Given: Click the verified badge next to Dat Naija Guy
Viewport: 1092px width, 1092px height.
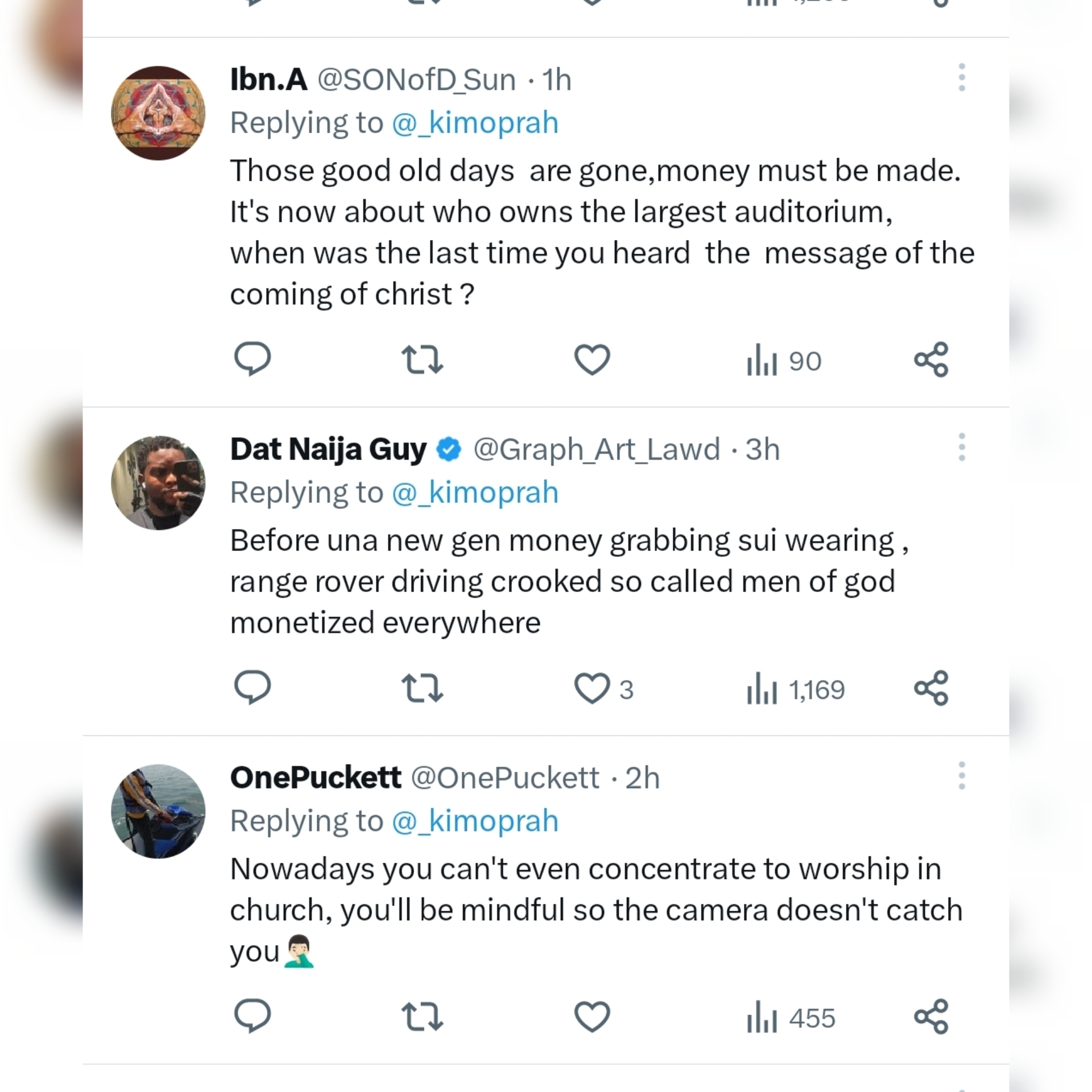Looking at the screenshot, I should [x=448, y=449].
